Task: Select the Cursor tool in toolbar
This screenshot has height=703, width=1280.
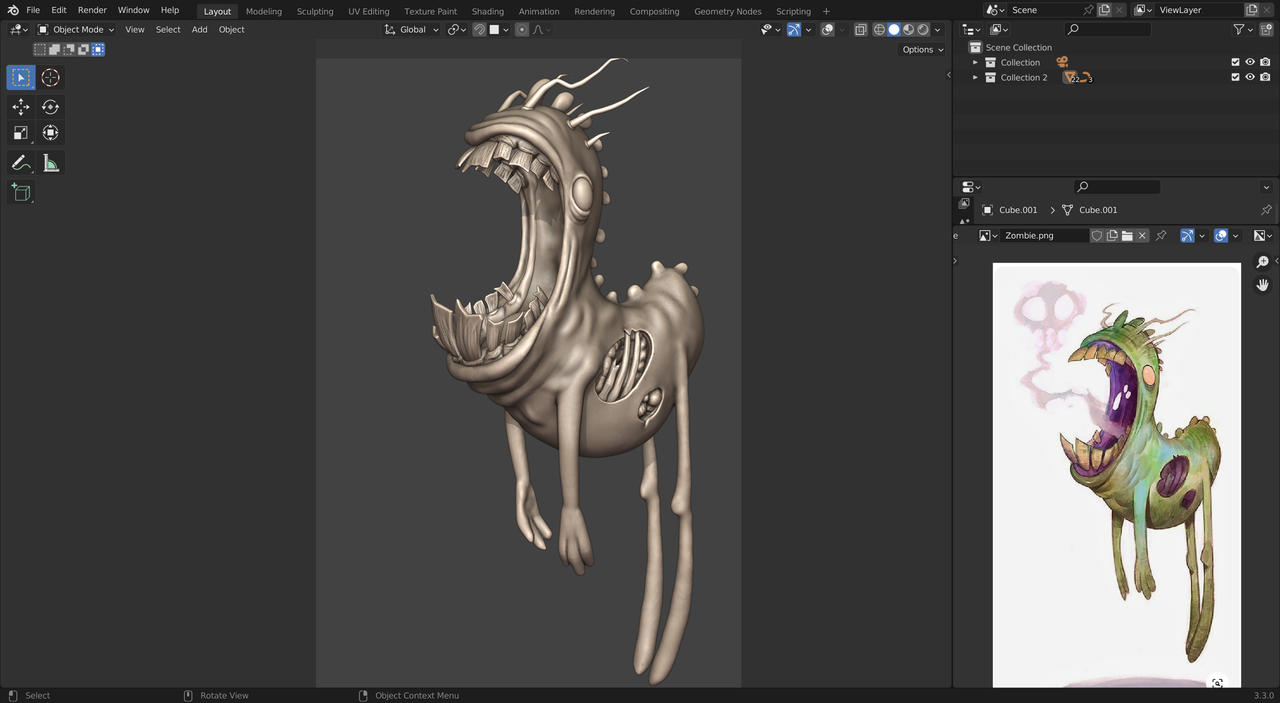Action: pyautogui.click(x=50, y=78)
